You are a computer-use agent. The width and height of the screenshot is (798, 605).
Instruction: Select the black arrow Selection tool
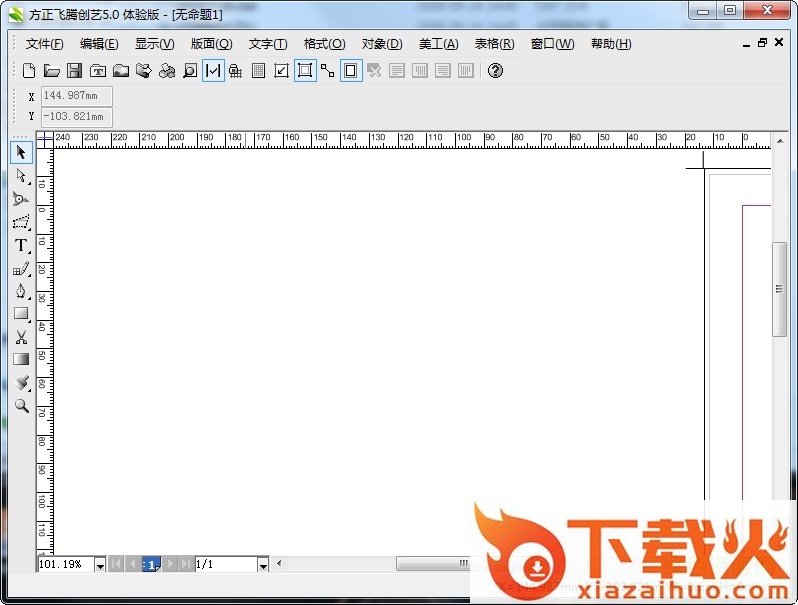coord(21,152)
